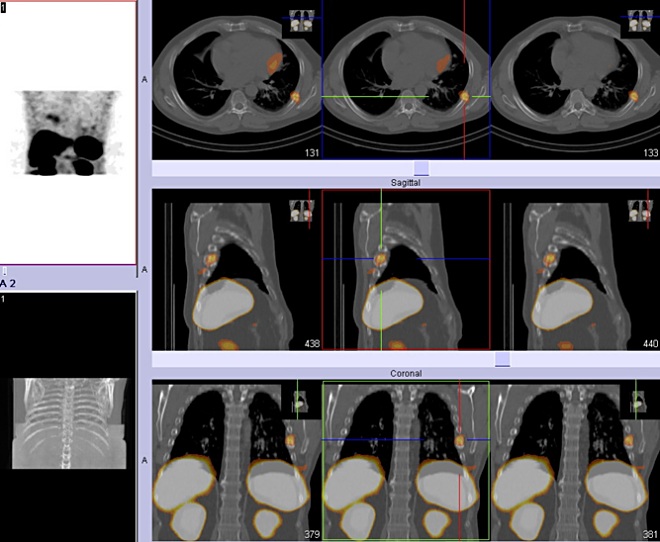Viewport: 660px width, 542px height.
Task: Click crosshair intersection on center axial slice
Action: (464, 96)
